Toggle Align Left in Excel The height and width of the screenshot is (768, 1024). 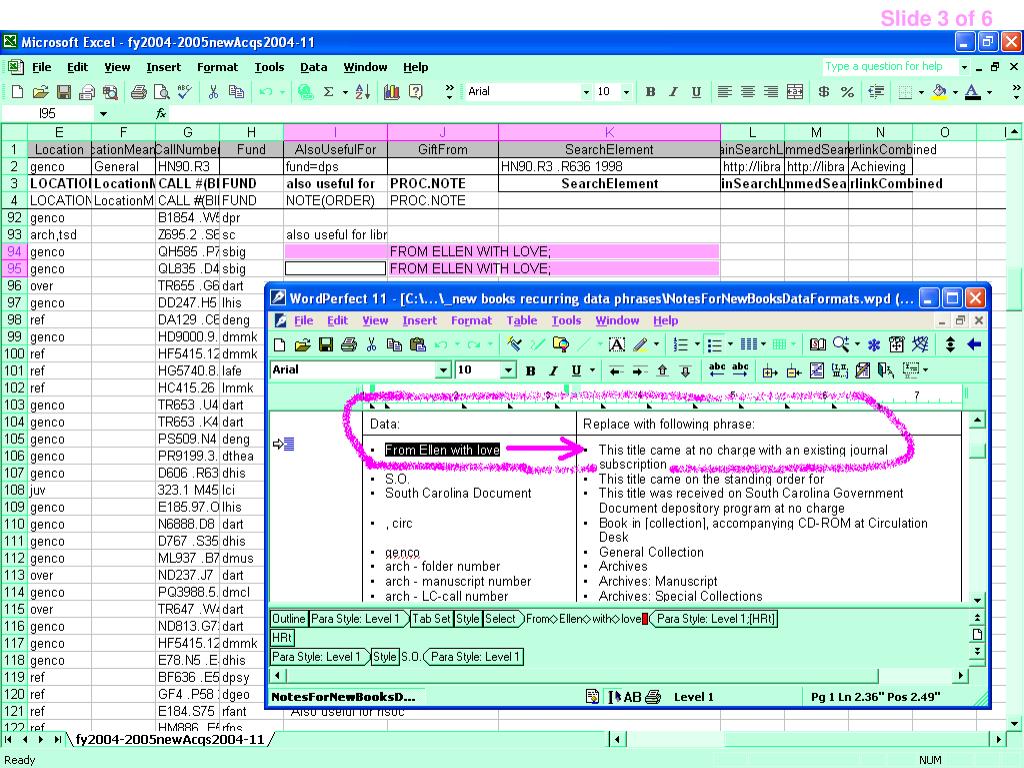[x=724, y=92]
